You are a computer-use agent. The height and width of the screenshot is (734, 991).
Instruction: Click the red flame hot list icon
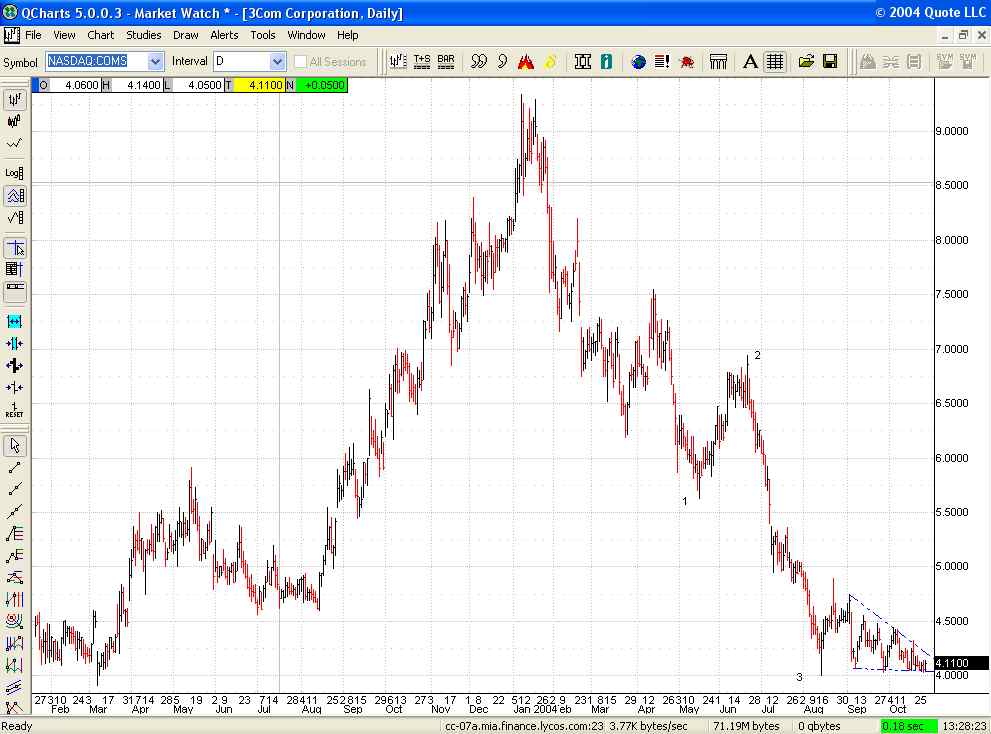[526, 61]
